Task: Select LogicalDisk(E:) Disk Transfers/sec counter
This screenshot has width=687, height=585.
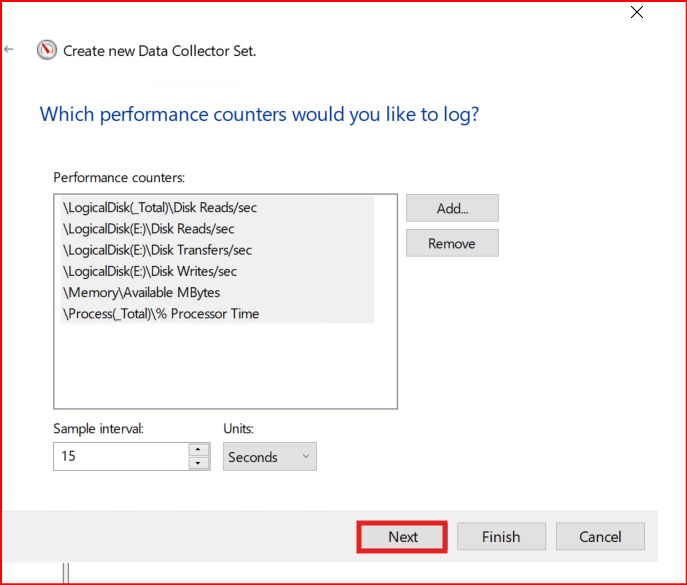Action: pyautogui.click(x=157, y=250)
